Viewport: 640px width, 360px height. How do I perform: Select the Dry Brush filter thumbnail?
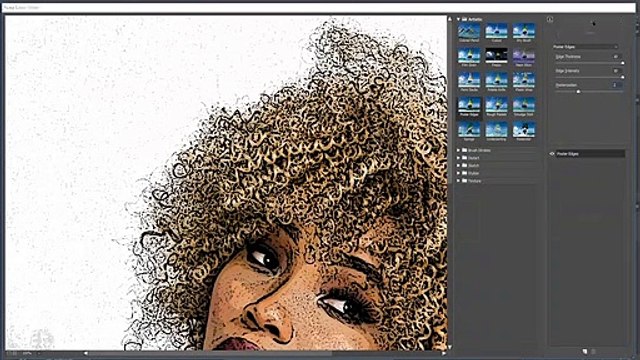click(x=524, y=31)
